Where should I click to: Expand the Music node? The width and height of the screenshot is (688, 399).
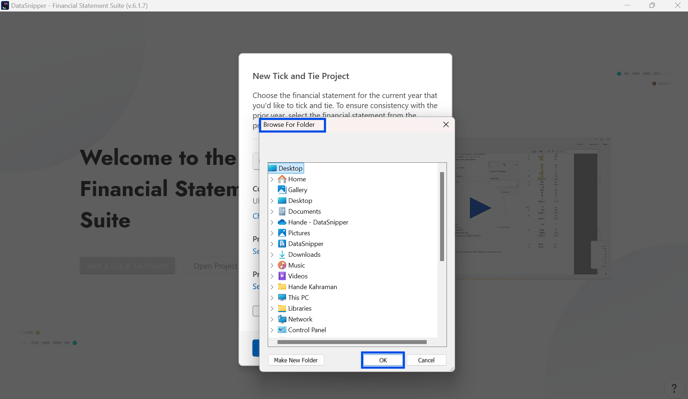(x=272, y=265)
